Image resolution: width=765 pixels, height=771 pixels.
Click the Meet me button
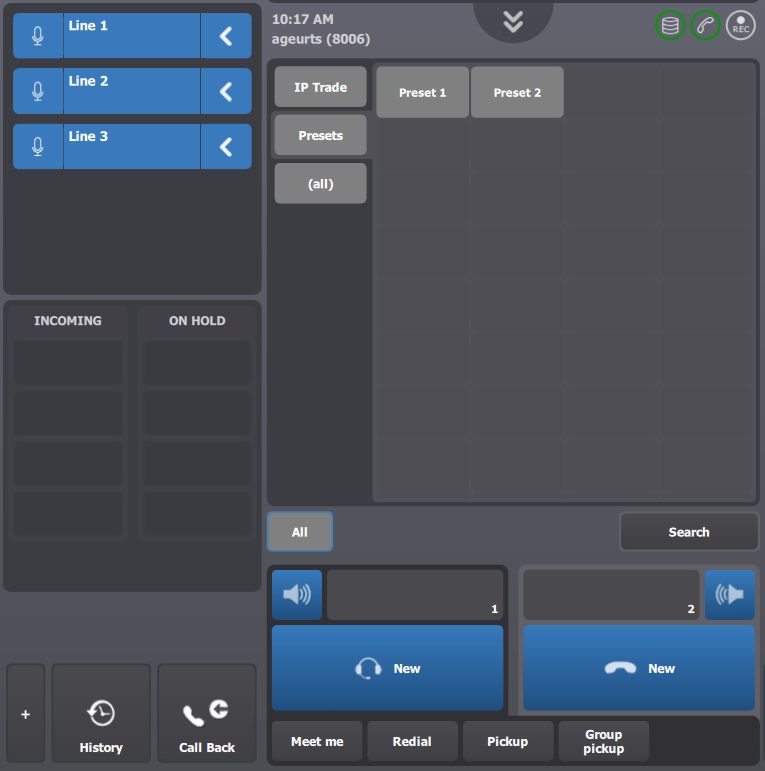(317, 741)
